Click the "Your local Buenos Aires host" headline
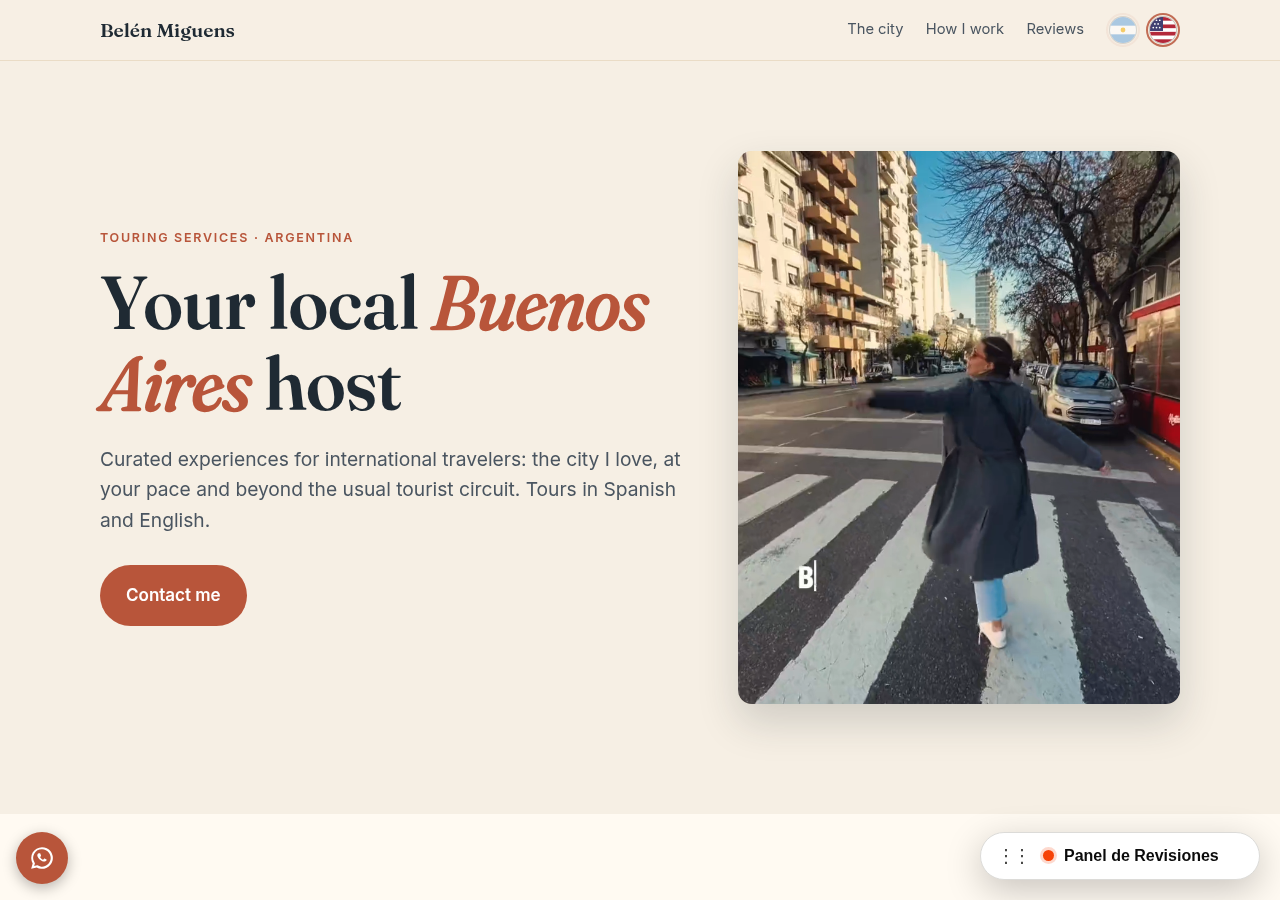The width and height of the screenshot is (1280, 900). [375, 345]
